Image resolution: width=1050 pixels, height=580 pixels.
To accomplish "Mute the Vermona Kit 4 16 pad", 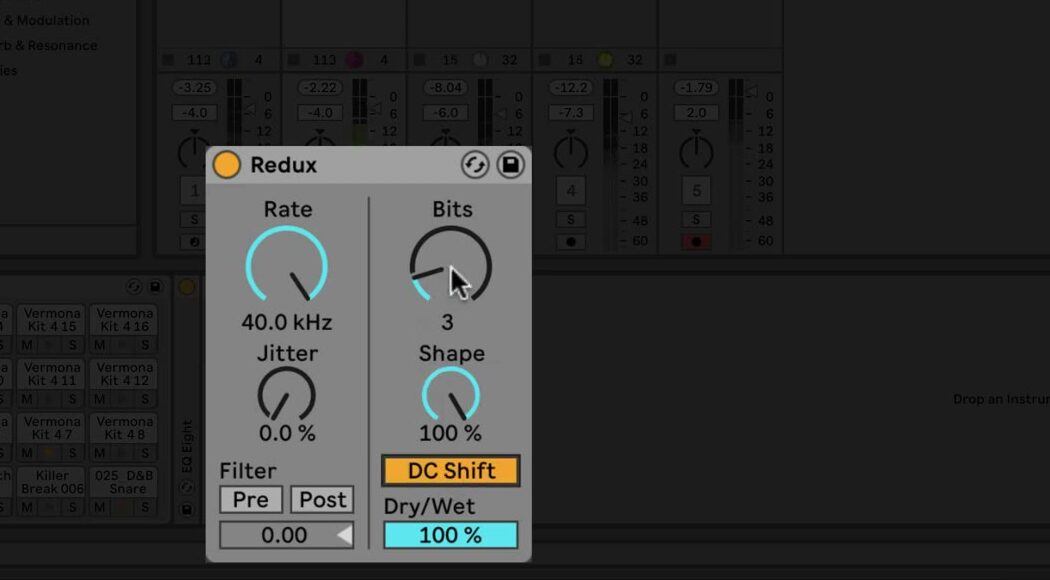I will point(99,345).
